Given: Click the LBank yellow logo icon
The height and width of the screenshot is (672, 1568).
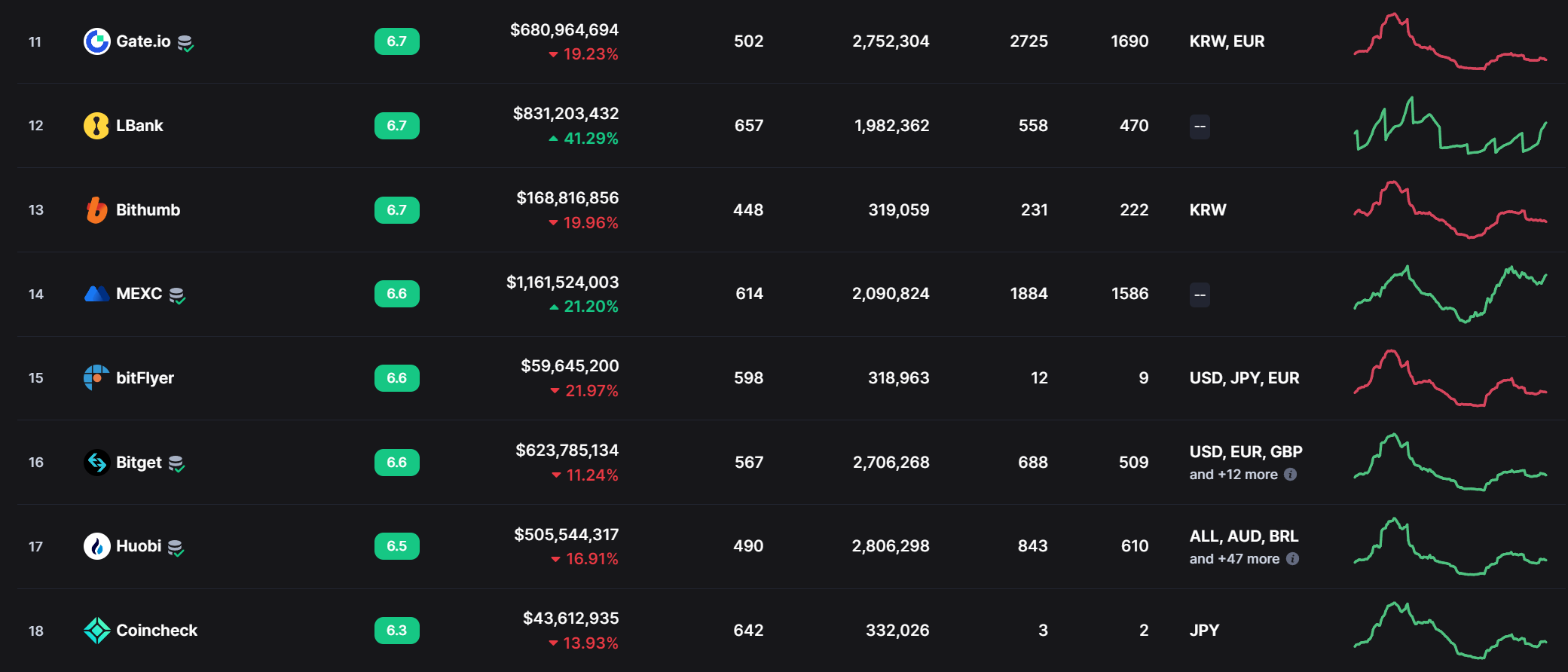Looking at the screenshot, I should click(96, 126).
